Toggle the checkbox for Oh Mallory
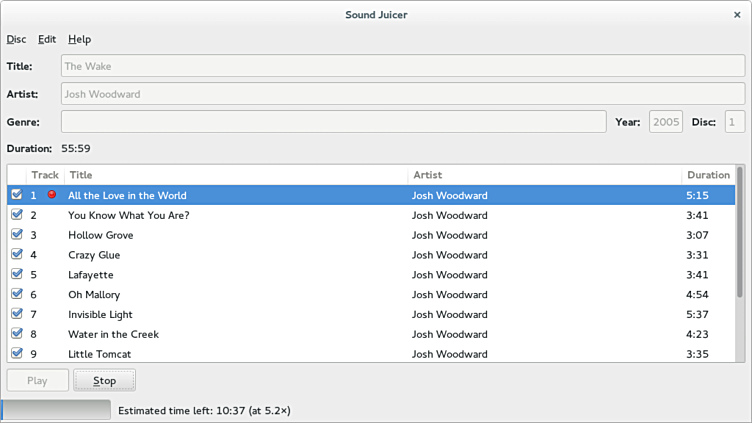752x423 pixels. (x=16, y=294)
